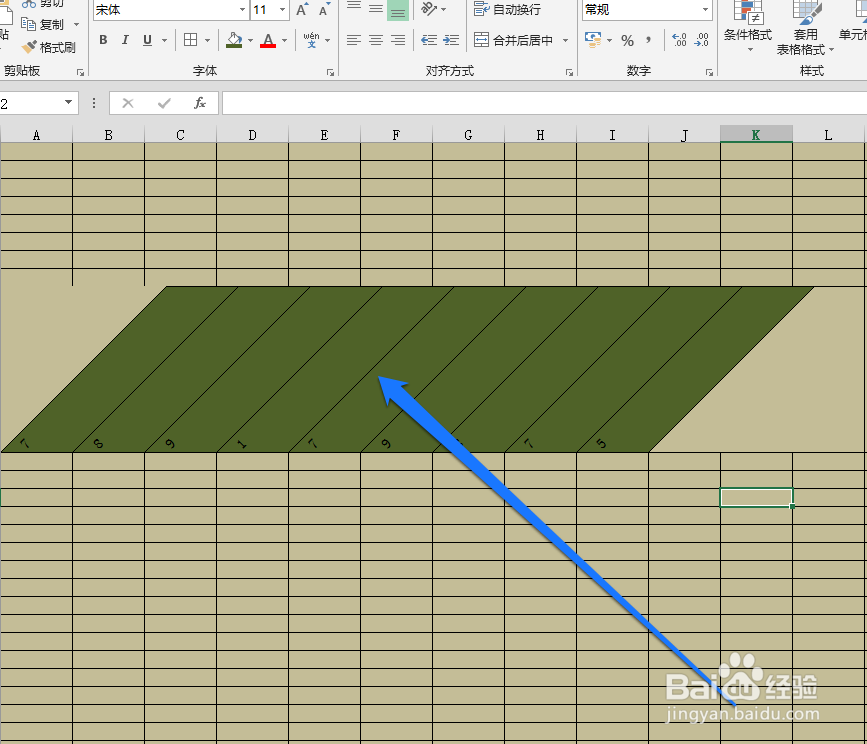Open font color dropdown arrow
867x744 pixels.
[x=284, y=40]
